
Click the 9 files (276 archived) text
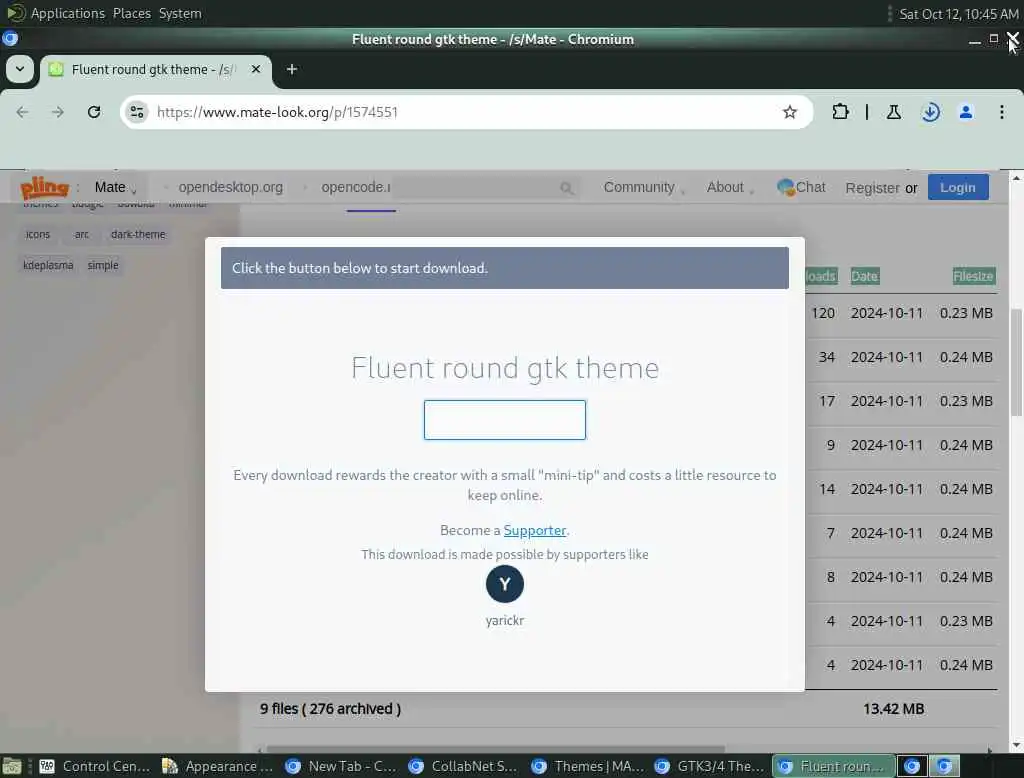[330, 709]
